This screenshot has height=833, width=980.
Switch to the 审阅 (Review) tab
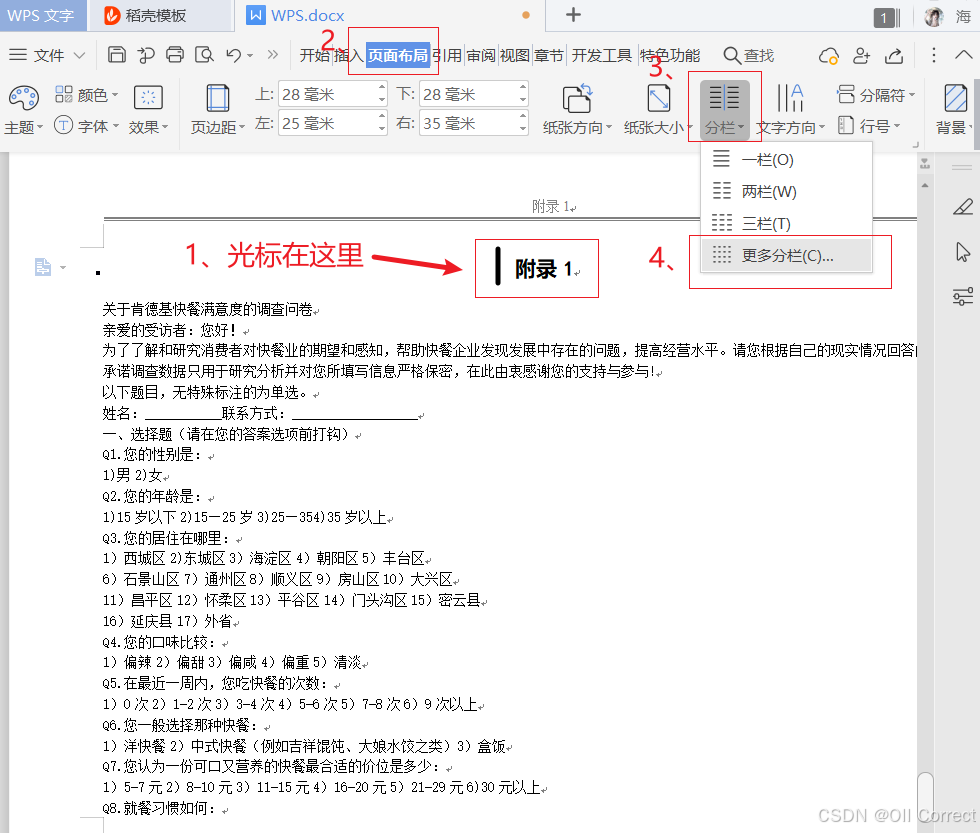[481, 56]
